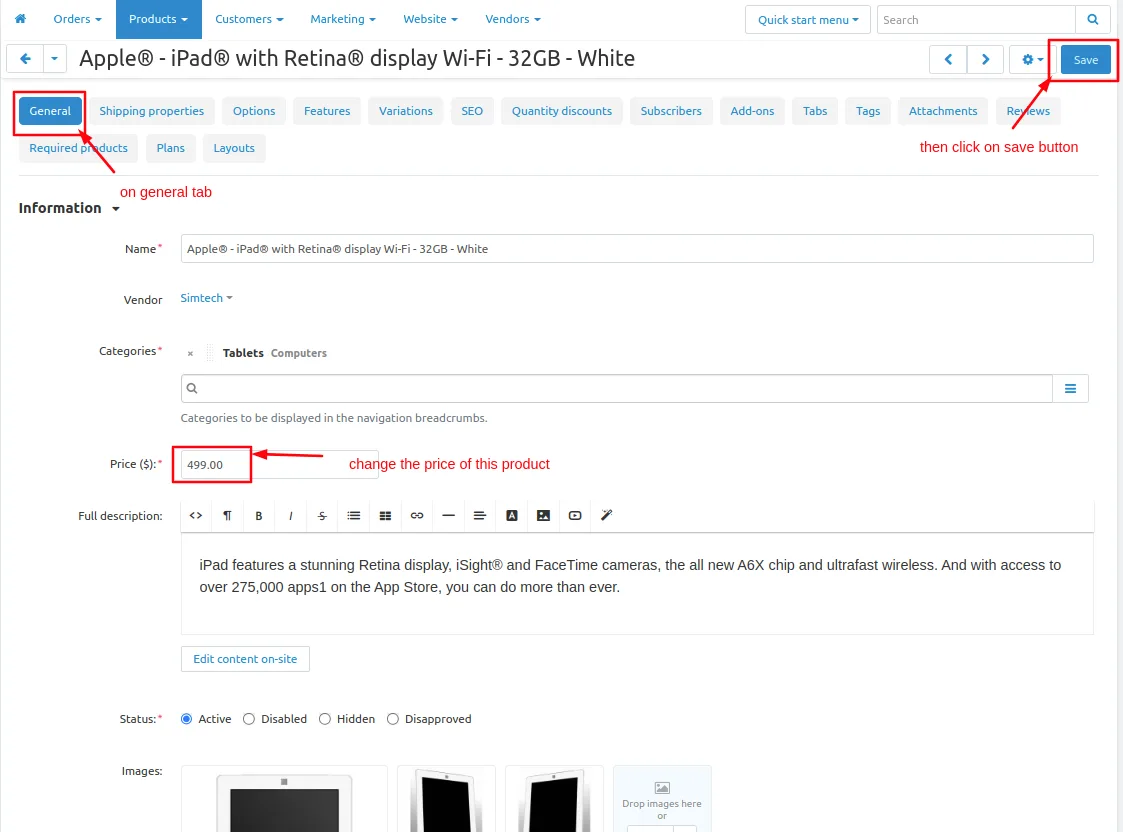
Task: Open the gear settings dropdown
Action: coord(1031,59)
